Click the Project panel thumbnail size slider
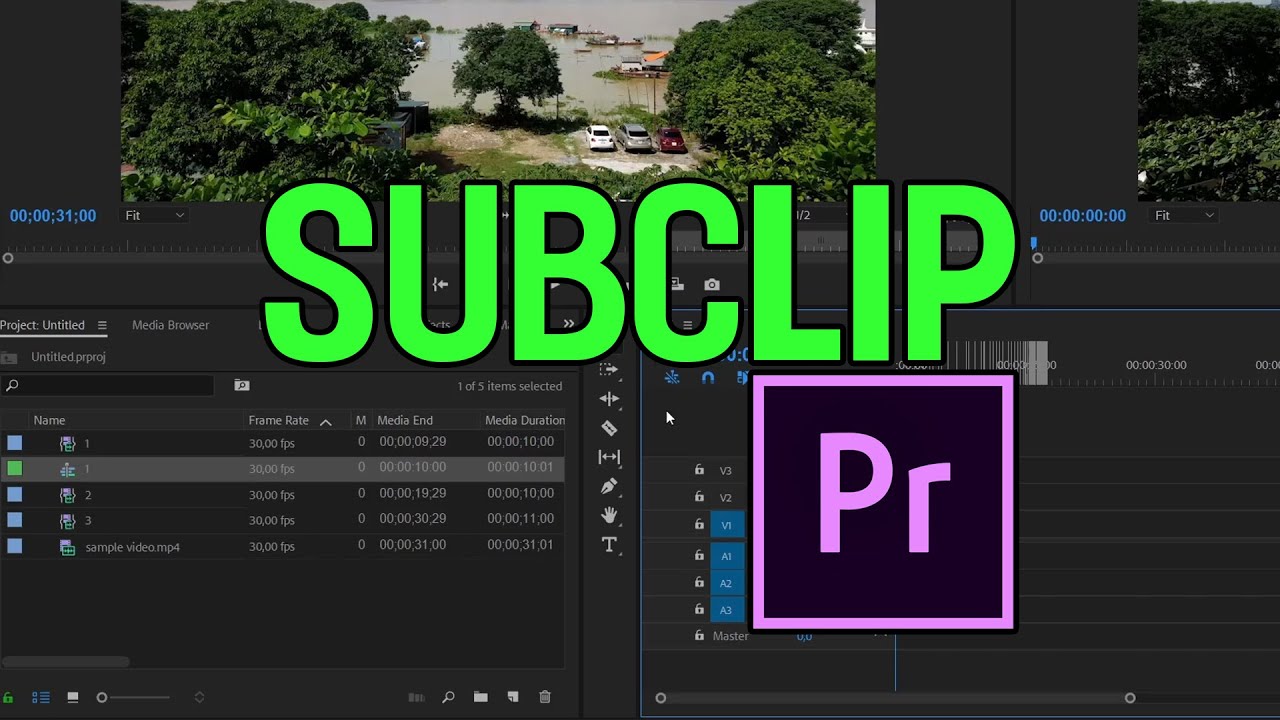Viewport: 1280px width, 720px height. (x=102, y=697)
